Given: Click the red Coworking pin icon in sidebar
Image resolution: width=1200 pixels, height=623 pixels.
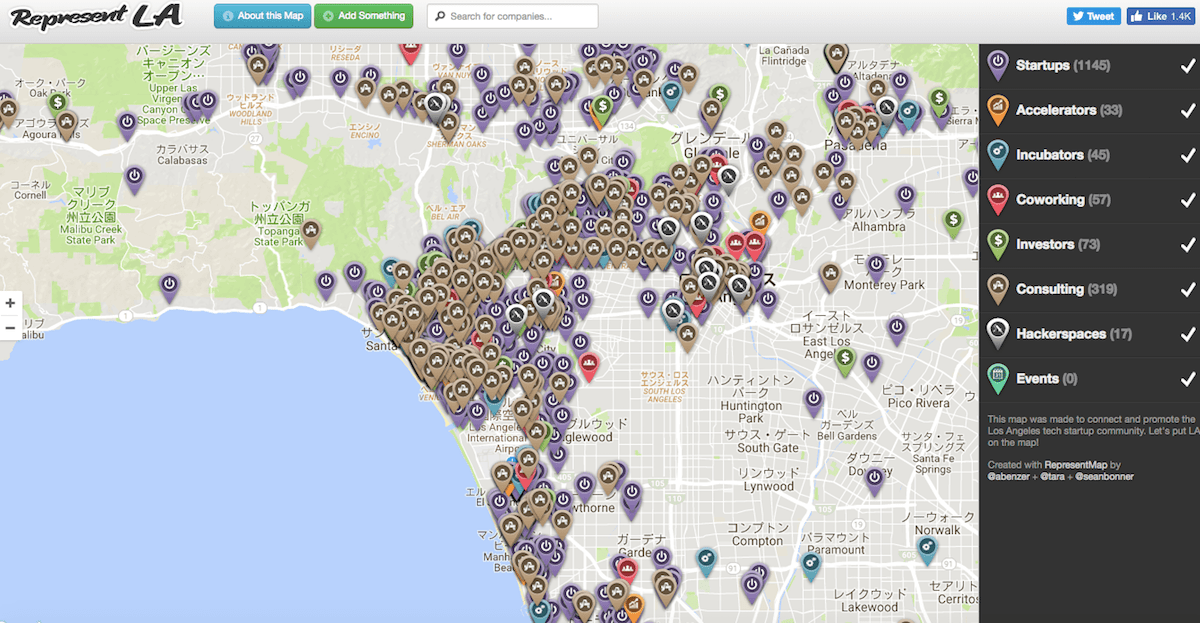Looking at the screenshot, I should point(997,199).
